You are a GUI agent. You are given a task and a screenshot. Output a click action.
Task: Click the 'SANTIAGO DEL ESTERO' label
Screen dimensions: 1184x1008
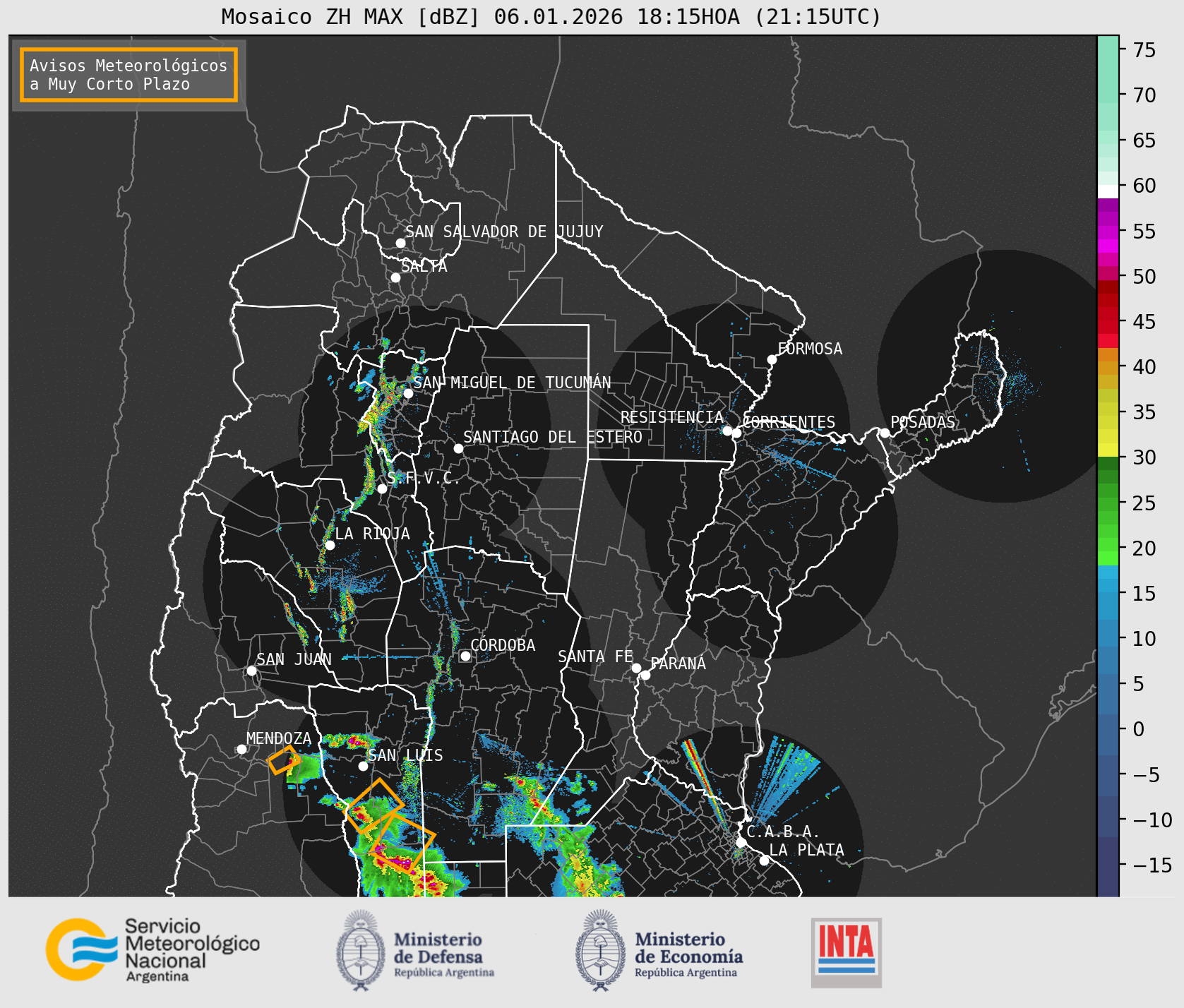coord(553,437)
